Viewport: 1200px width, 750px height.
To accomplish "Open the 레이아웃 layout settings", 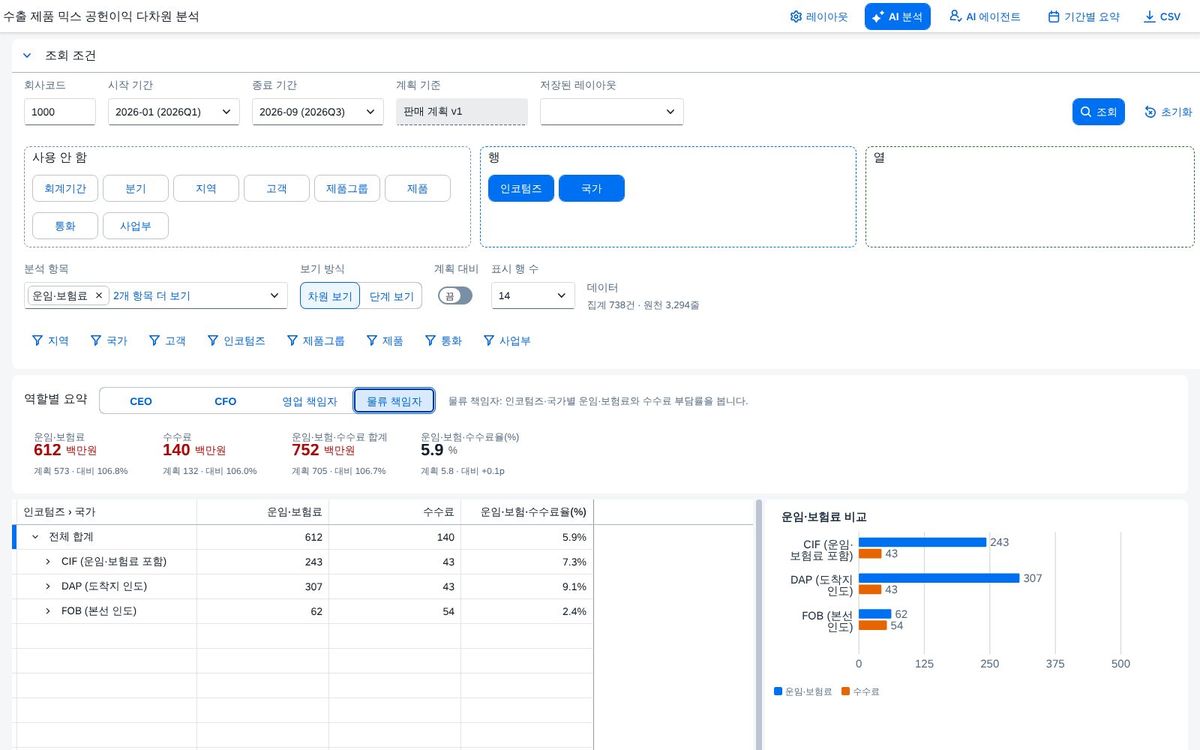I will (818, 17).
